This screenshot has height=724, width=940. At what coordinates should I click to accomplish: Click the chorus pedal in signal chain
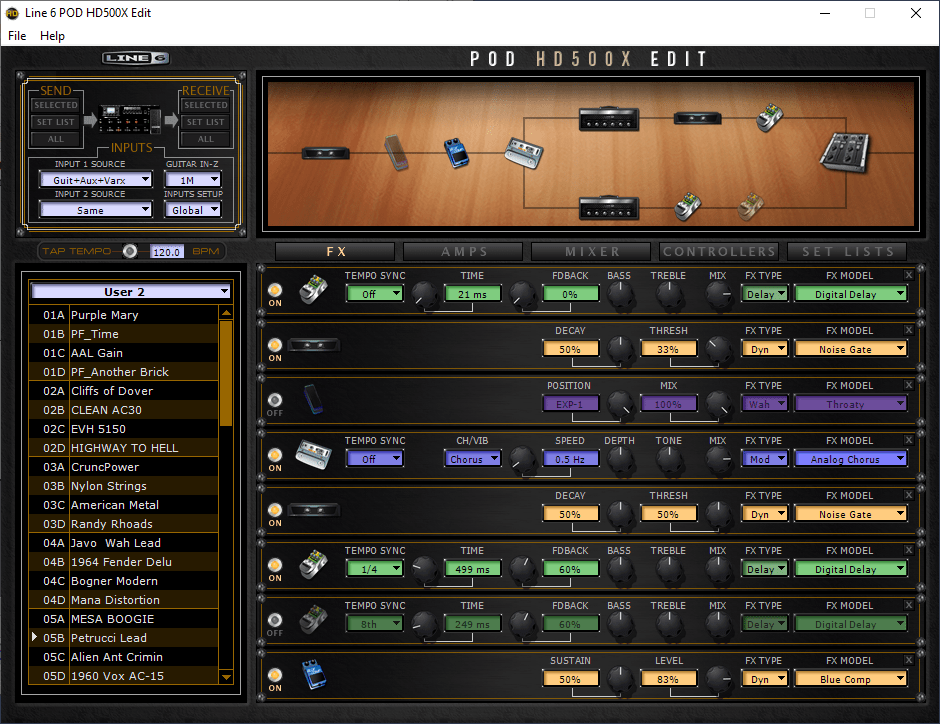(522, 153)
